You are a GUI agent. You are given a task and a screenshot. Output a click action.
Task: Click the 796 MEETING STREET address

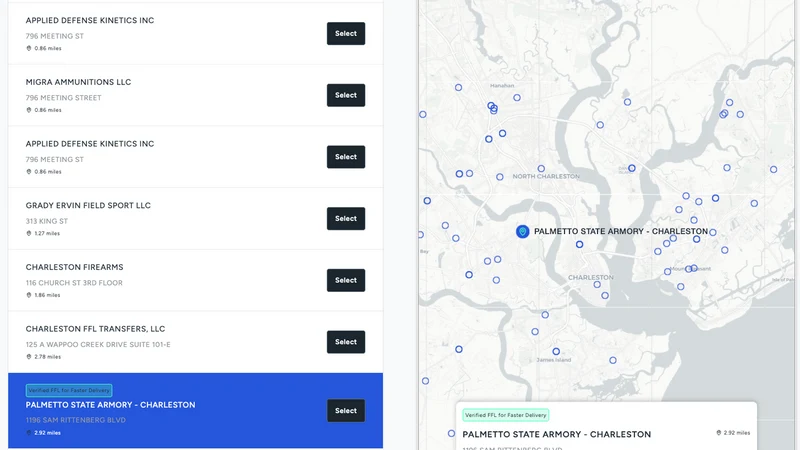[x=63, y=98]
